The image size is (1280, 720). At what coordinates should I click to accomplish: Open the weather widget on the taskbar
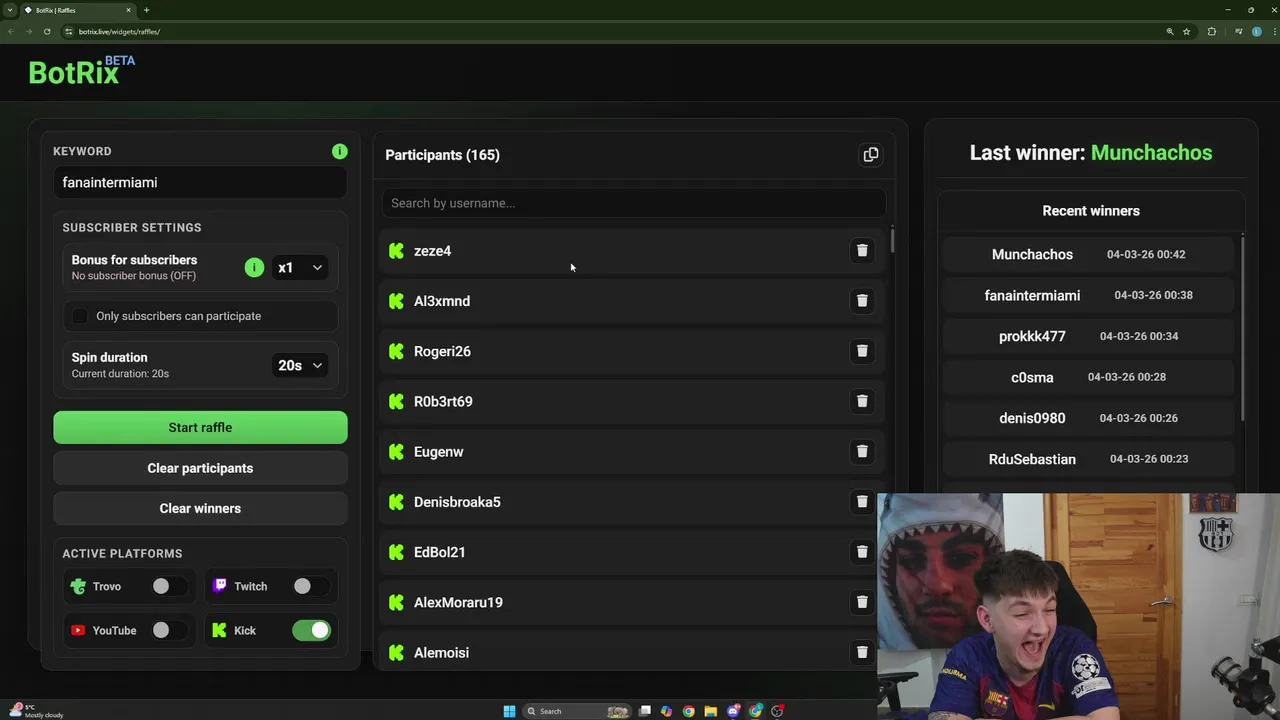[x=36, y=711]
